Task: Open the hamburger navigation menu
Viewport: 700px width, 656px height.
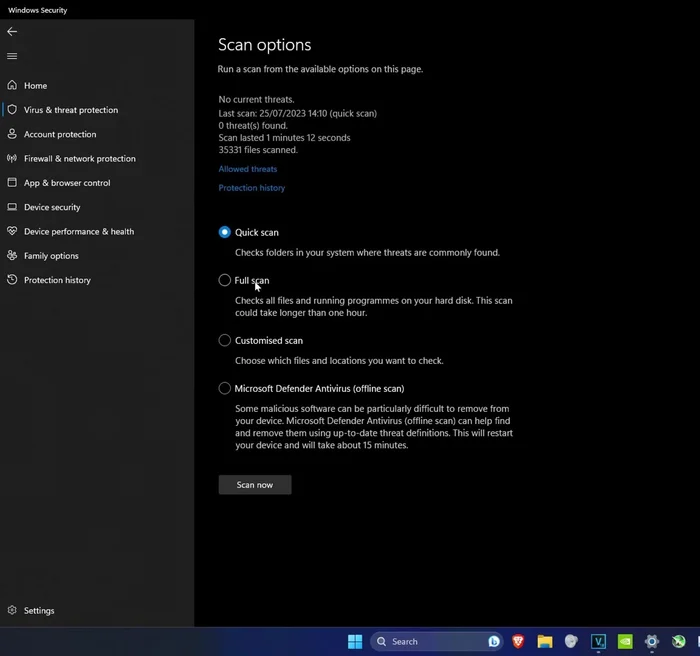Action: (x=12, y=56)
